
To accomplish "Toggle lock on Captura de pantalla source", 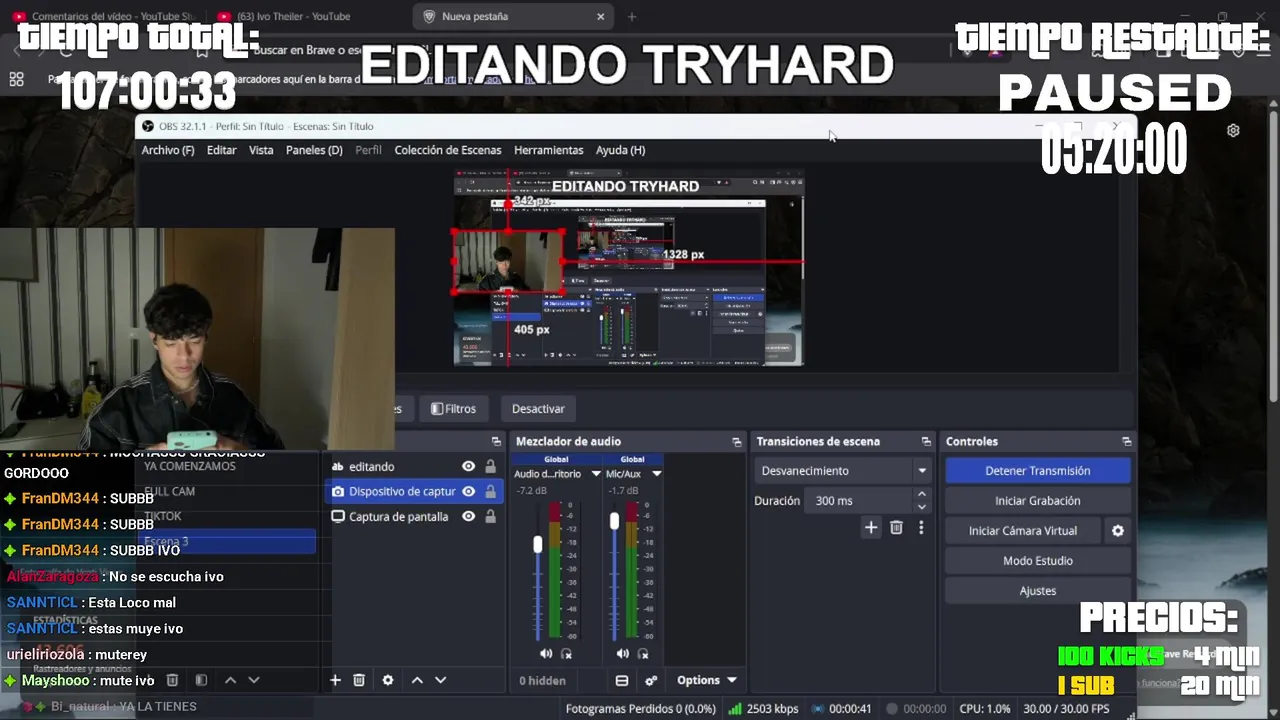I will (x=490, y=516).
